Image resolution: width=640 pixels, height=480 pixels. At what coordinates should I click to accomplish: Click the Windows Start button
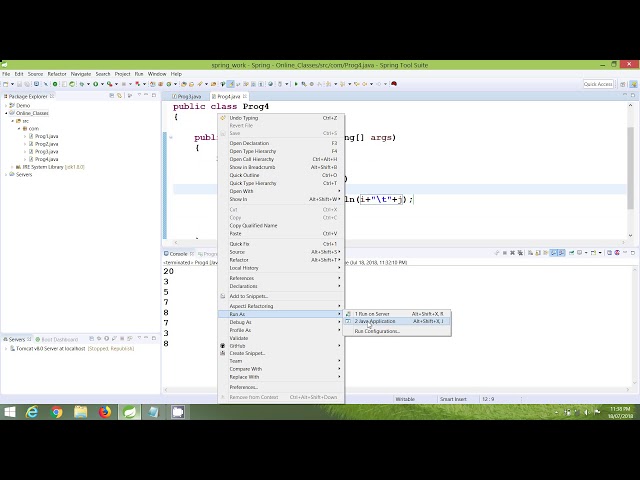(x=10, y=412)
